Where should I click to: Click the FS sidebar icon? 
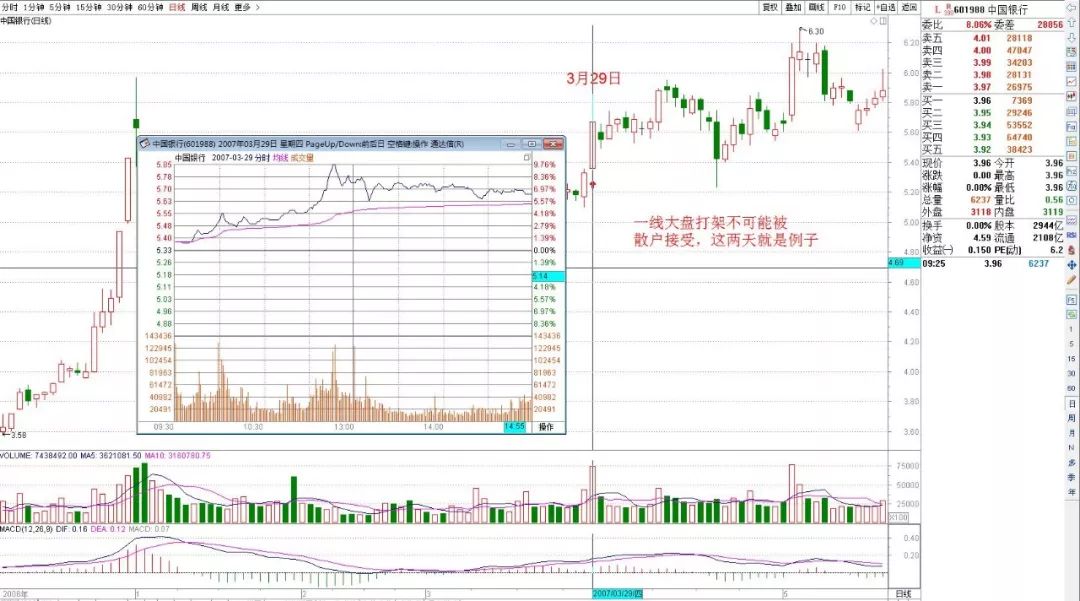click(x=1071, y=300)
